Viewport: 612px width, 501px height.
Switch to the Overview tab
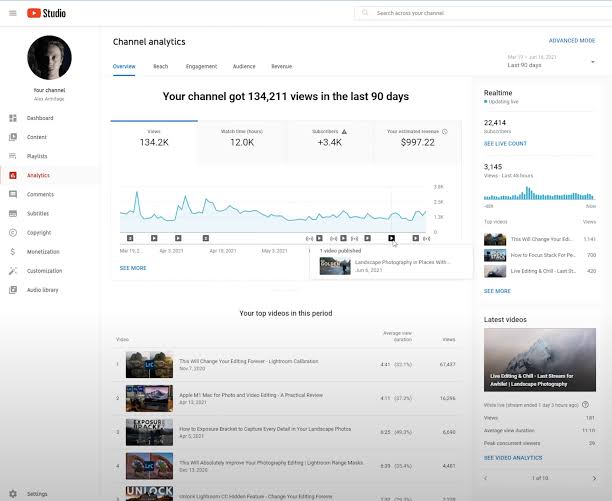124,66
